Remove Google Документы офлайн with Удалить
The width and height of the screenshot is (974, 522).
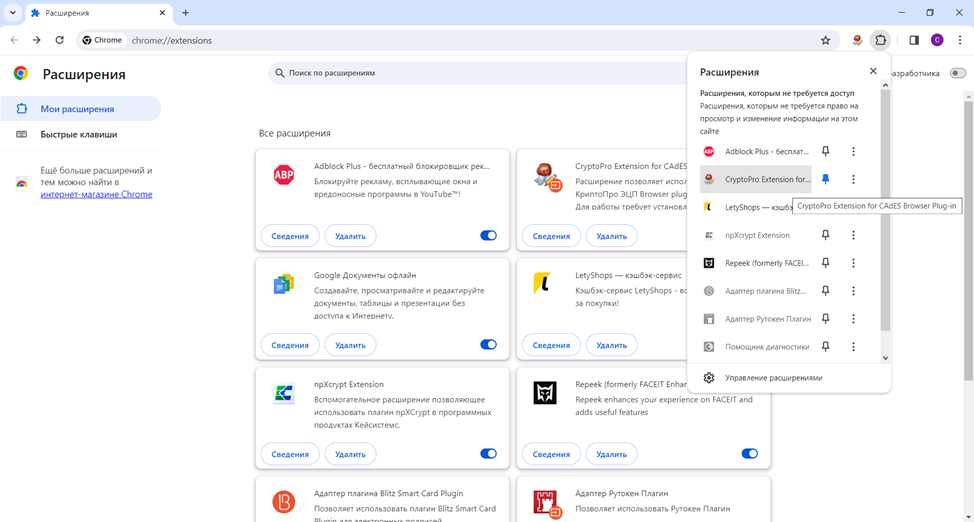click(350, 345)
